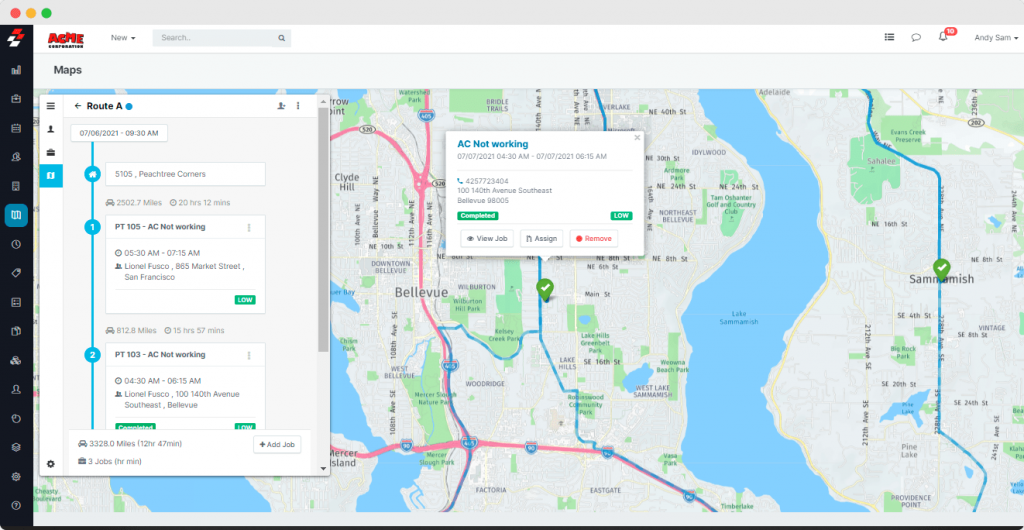Open the Andy Sam user dropdown

click(x=995, y=38)
